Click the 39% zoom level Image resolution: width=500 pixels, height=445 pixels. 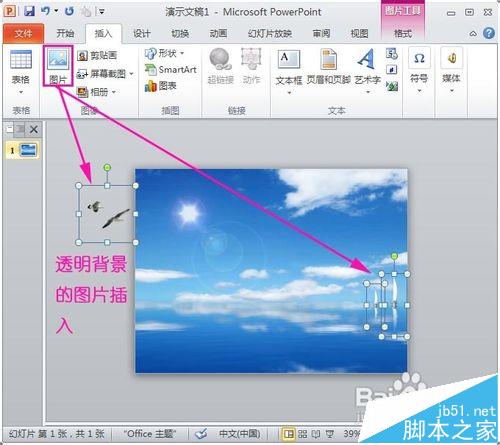(351, 434)
